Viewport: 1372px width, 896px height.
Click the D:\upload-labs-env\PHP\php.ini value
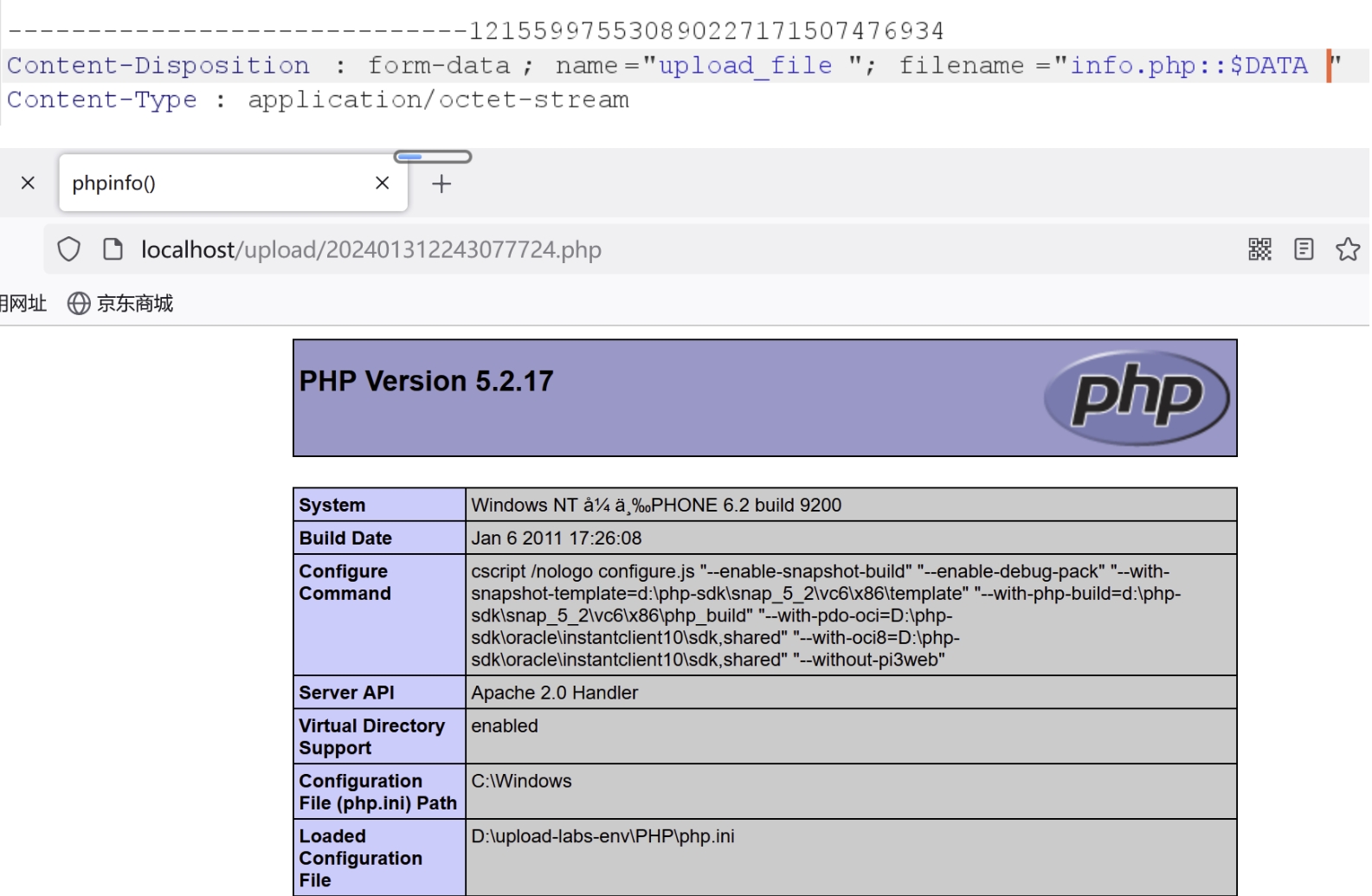click(602, 836)
